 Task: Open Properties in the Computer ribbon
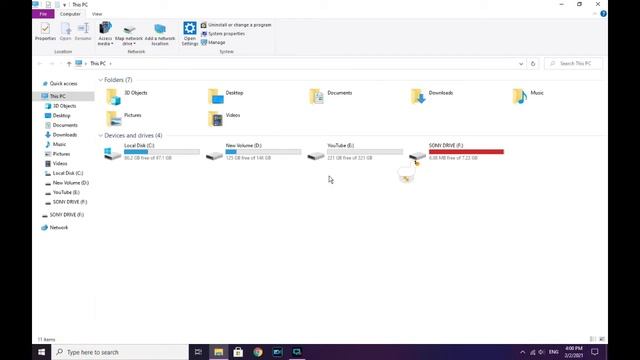45,31
